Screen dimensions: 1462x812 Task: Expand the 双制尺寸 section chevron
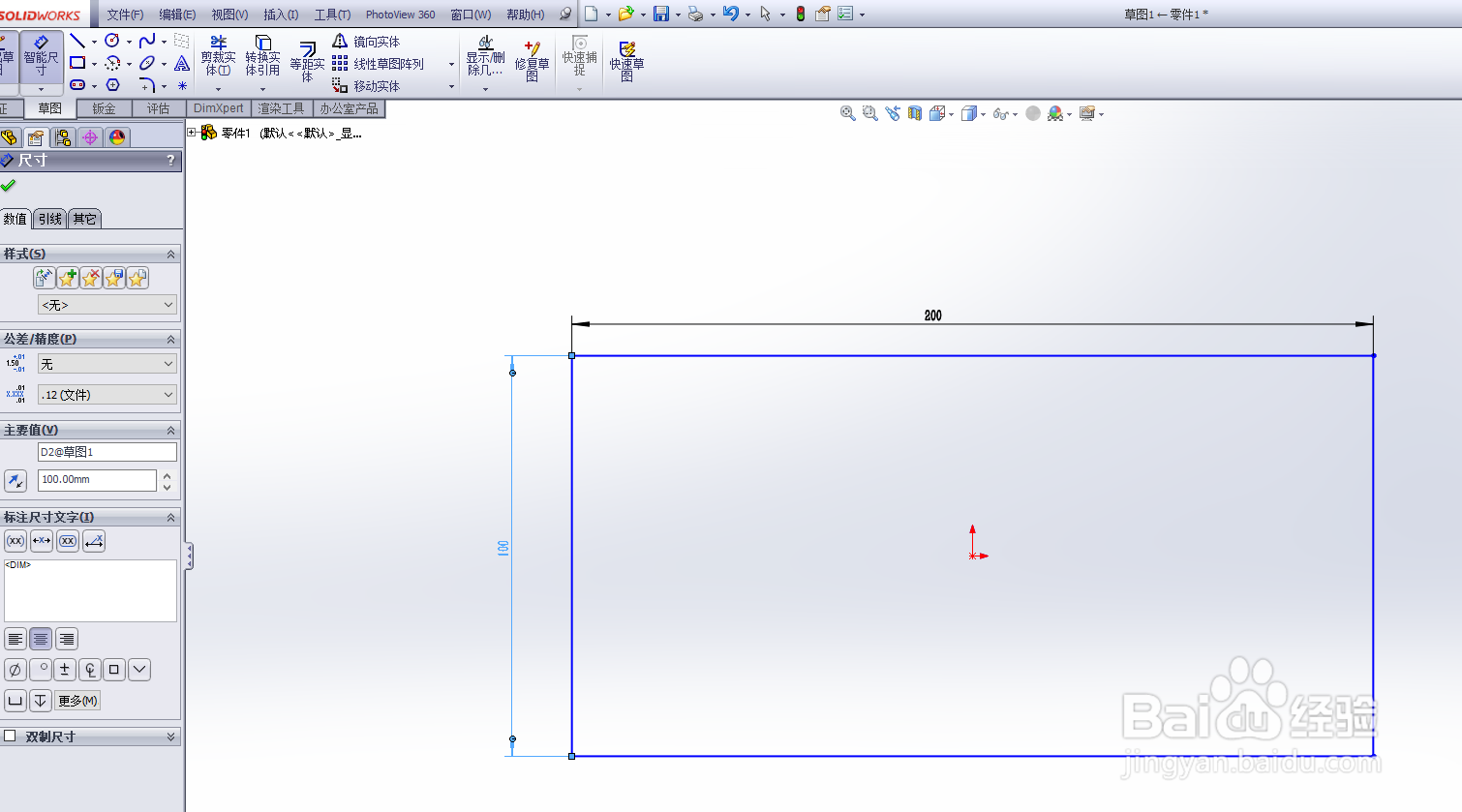click(170, 737)
